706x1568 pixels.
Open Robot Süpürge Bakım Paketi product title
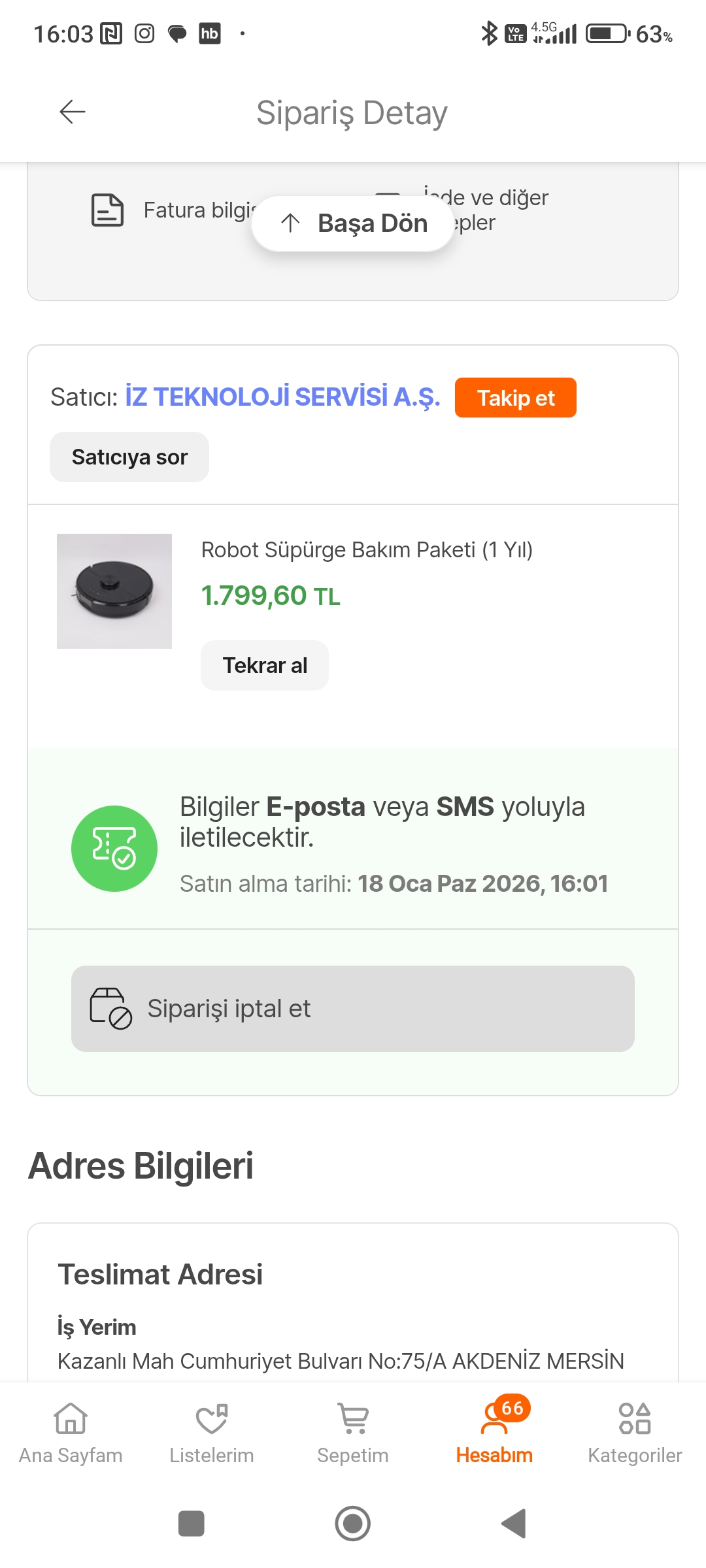[x=367, y=550]
